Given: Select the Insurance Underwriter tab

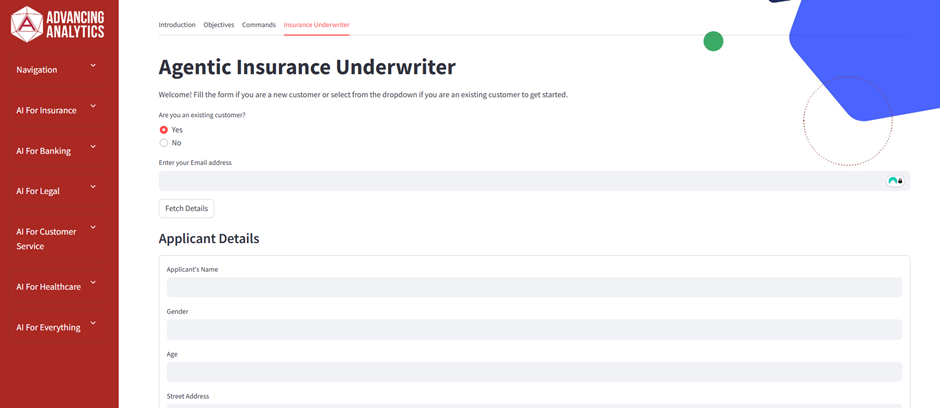Looking at the screenshot, I should tap(316, 25).
